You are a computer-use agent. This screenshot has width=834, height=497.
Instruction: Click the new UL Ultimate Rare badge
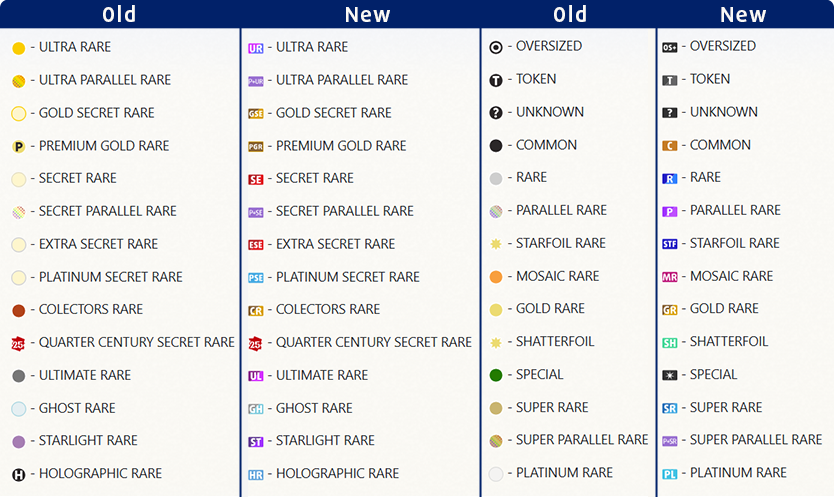pyautogui.click(x=256, y=376)
